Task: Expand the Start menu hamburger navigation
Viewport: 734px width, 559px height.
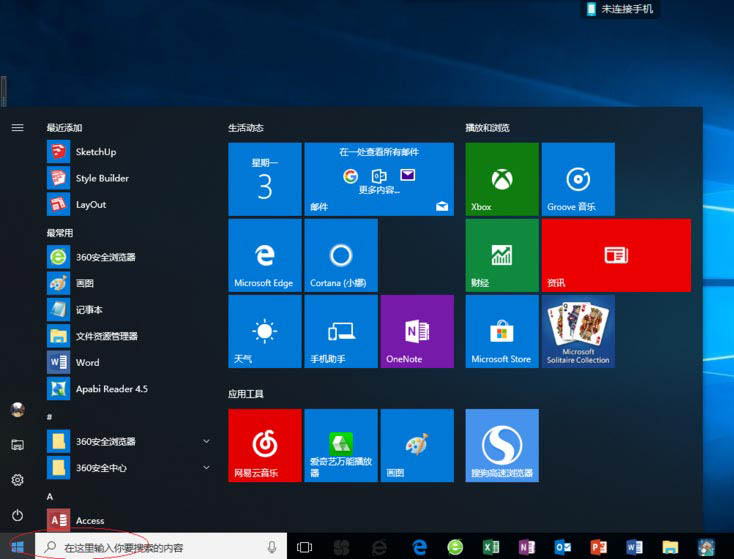Action: click(x=17, y=128)
